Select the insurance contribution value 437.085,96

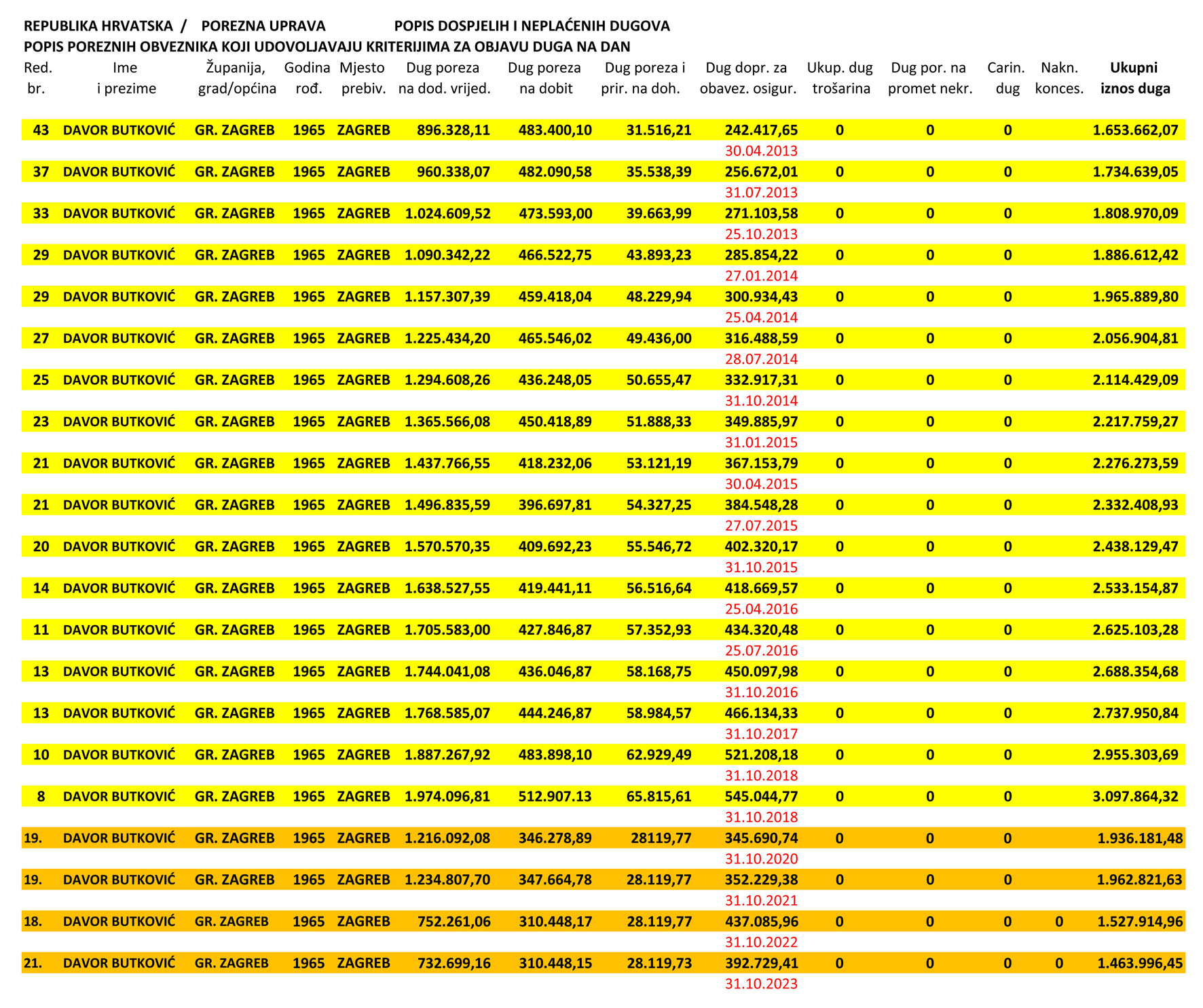pos(761,922)
